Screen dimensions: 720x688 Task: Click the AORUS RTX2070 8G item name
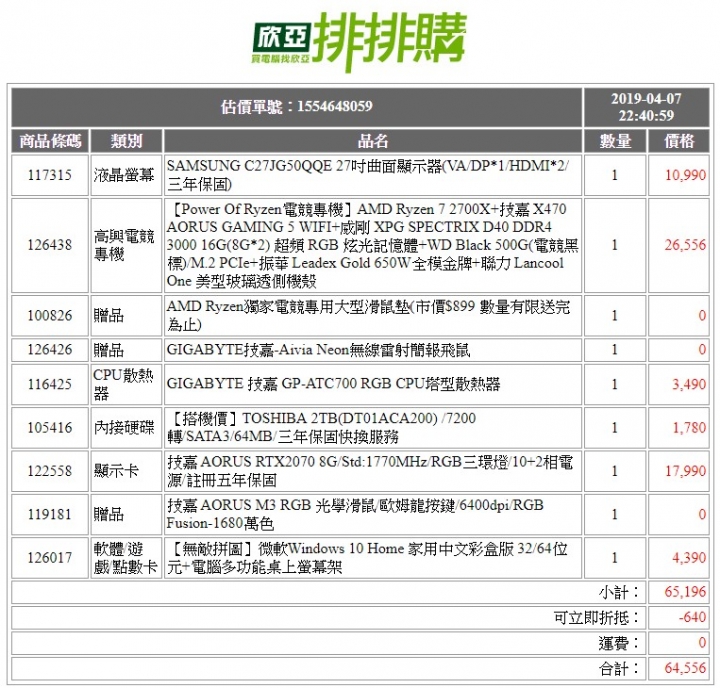click(370, 471)
